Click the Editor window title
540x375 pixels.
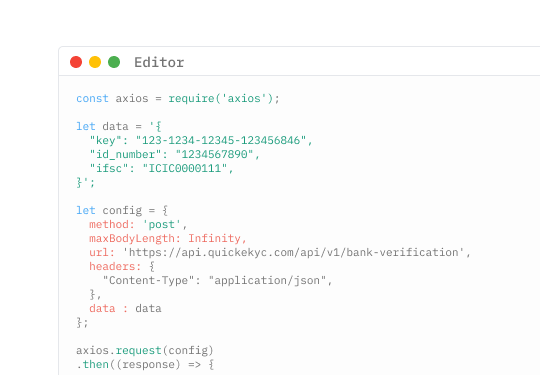[x=159, y=63]
